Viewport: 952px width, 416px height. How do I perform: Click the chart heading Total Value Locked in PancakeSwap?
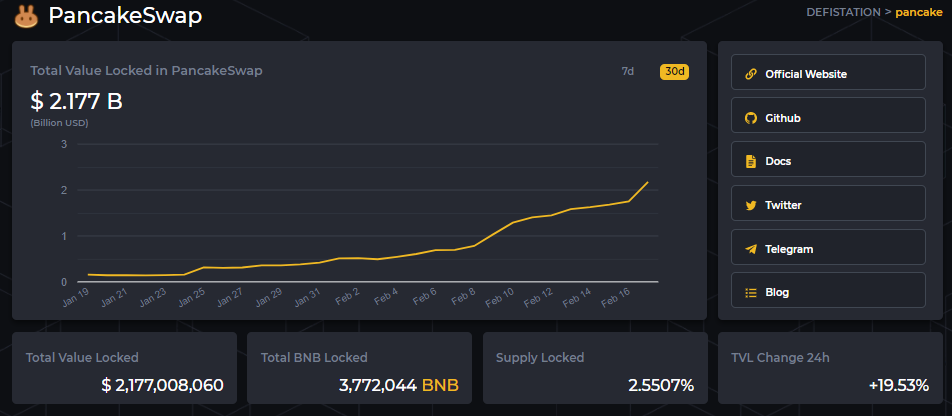[x=146, y=70]
